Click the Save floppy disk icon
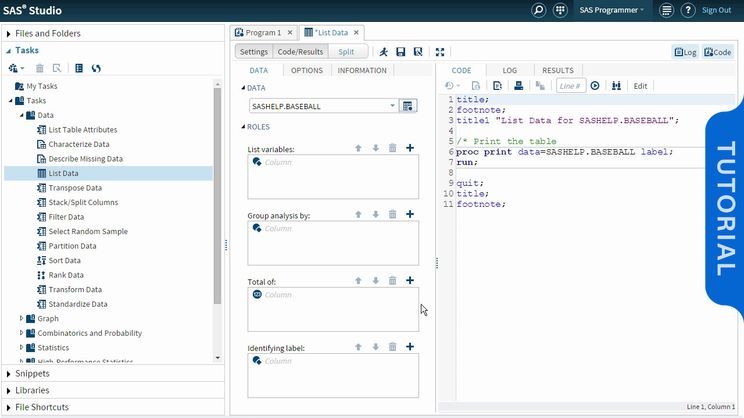744x418 pixels. pos(401,52)
